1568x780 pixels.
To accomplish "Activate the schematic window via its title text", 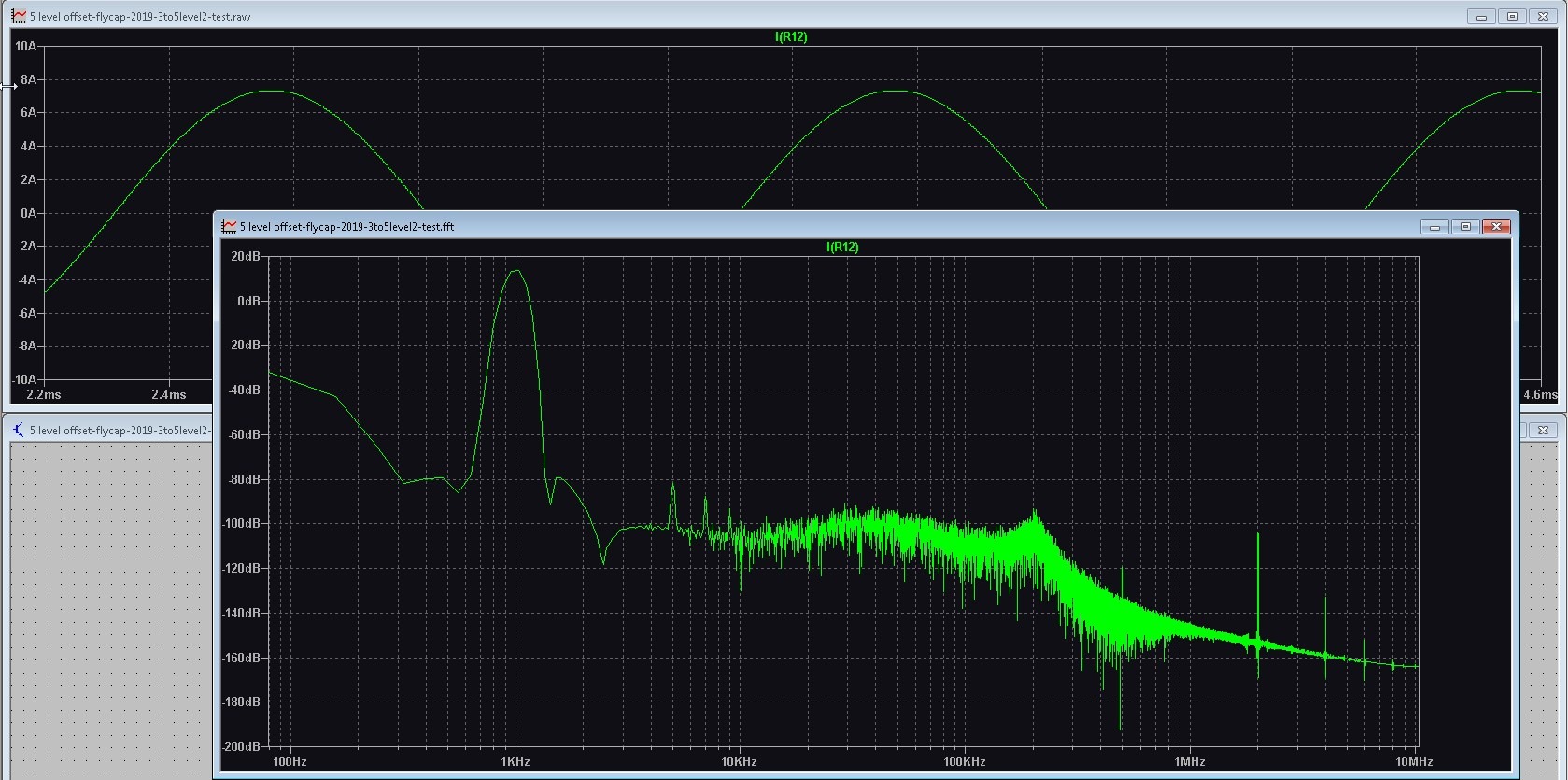I will 120,431.
